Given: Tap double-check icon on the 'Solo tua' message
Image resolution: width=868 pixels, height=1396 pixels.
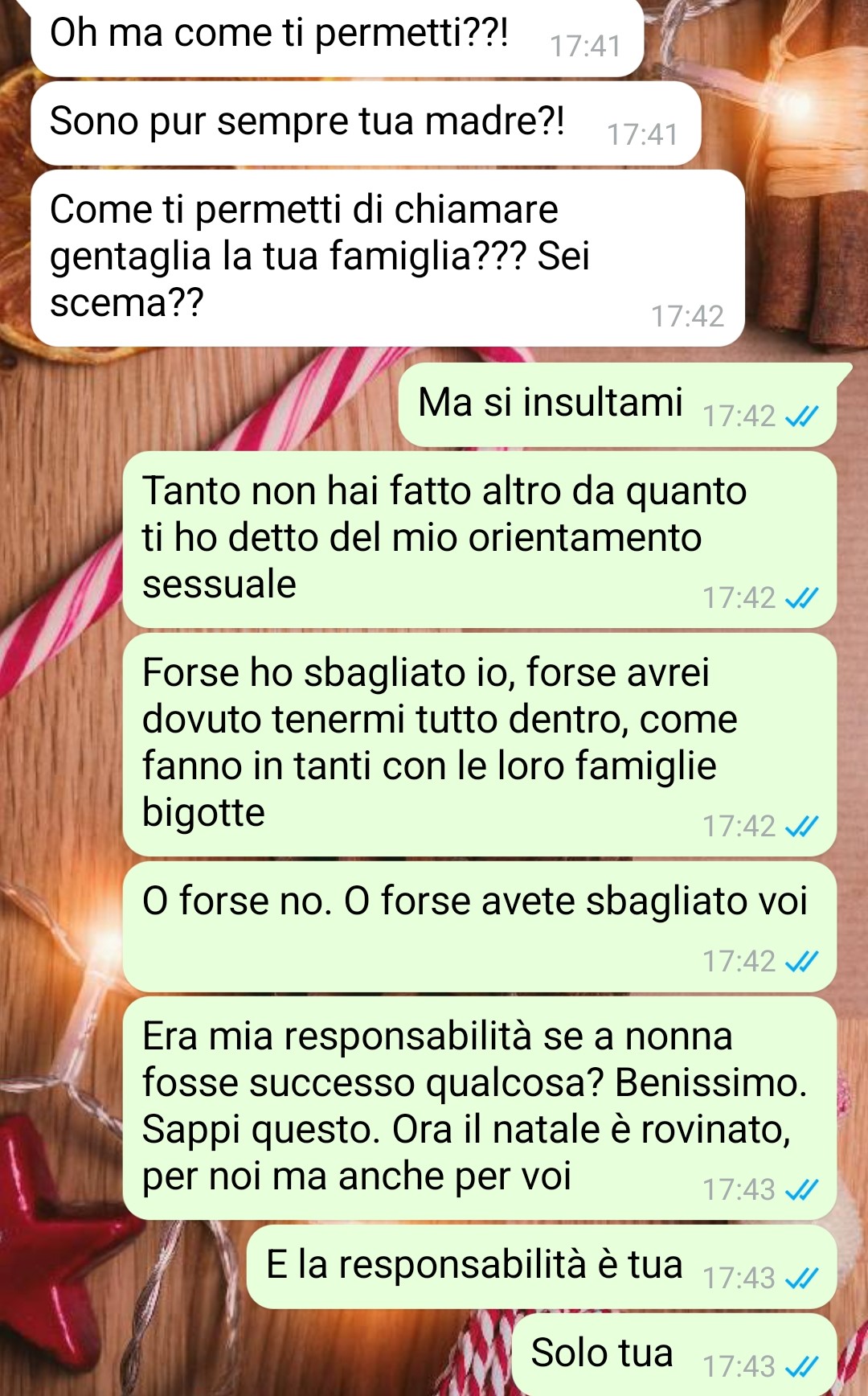Looking at the screenshot, I should 801,1367.
